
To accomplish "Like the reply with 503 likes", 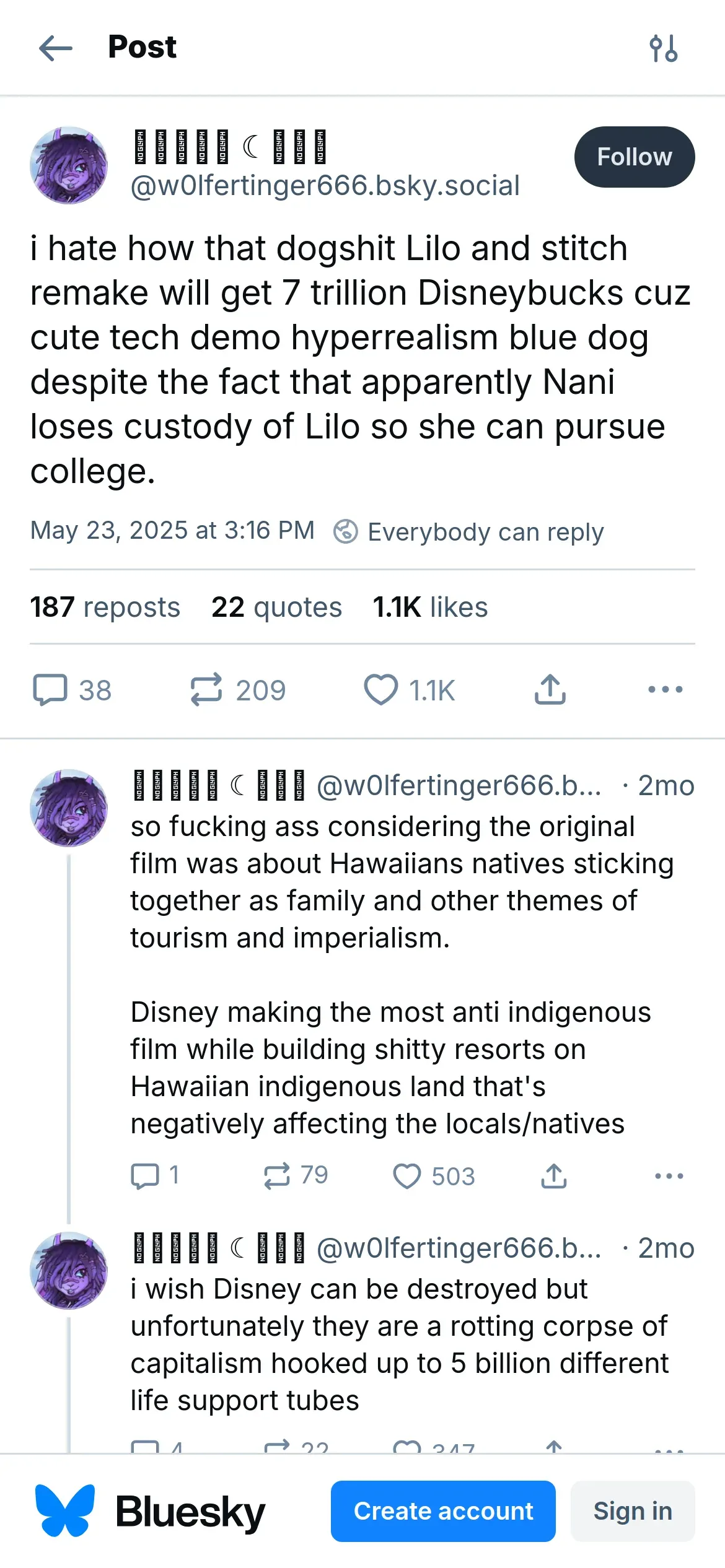I will (x=407, y=1175).
